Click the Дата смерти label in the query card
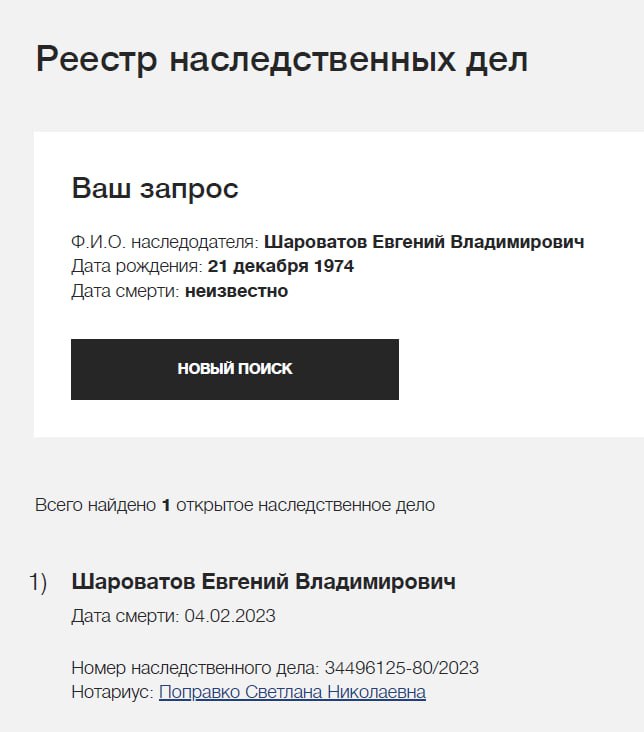 tap(125, 292)
